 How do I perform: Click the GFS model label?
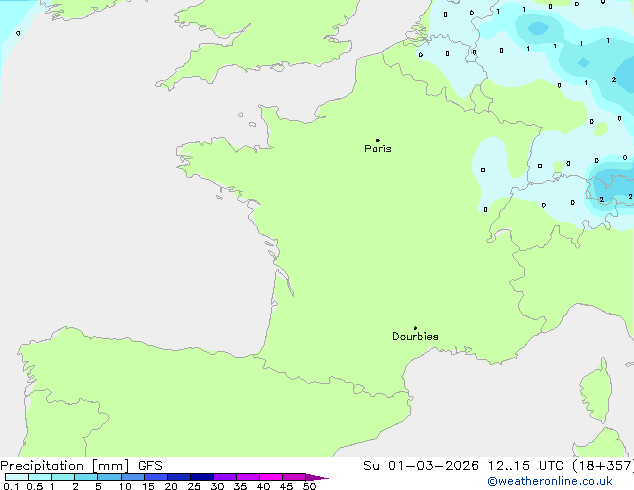(x=150, y=466)
